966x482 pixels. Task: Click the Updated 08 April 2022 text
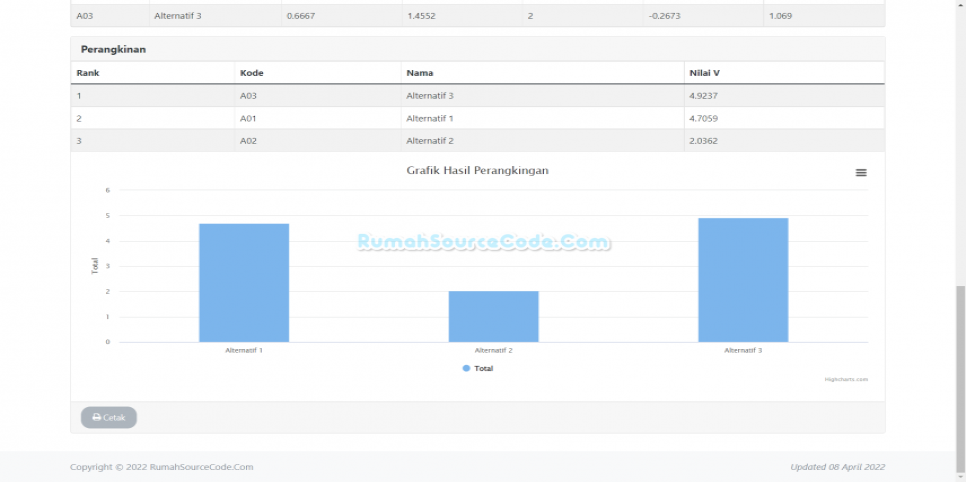pos(838,467)
